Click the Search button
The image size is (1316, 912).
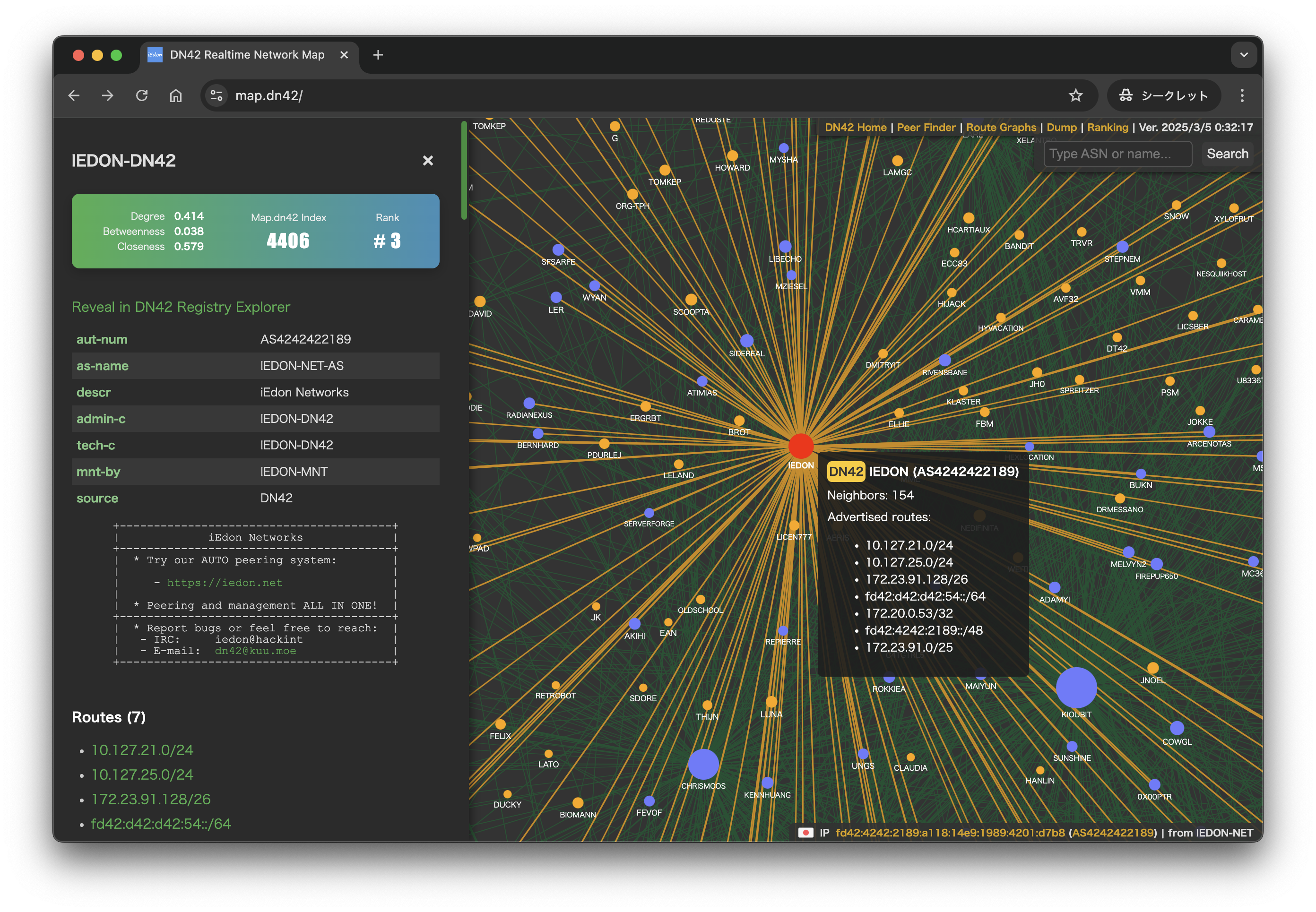(1228, 154)
